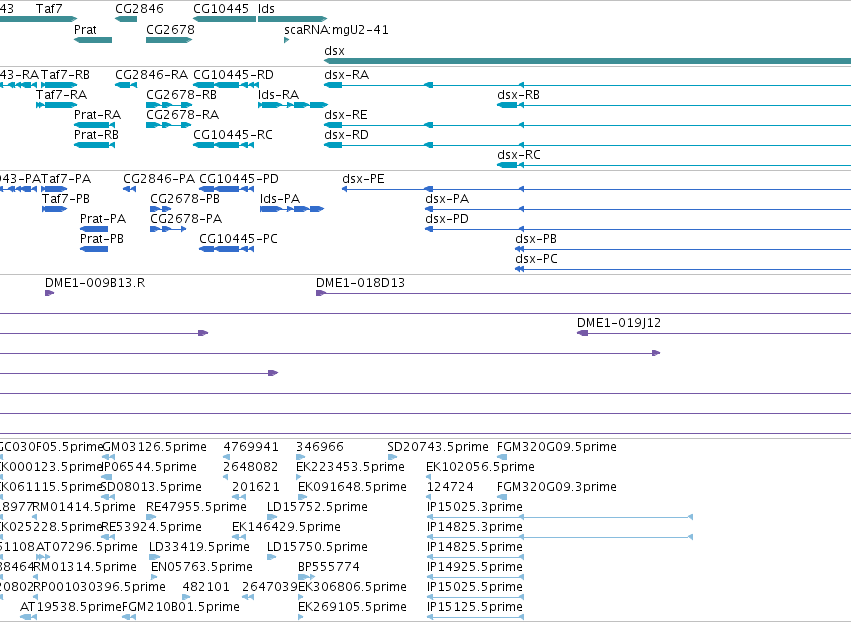This screenshot has height=622, width=851.
Task: Click the Ids gene label
Action: [x=266, y=9]
